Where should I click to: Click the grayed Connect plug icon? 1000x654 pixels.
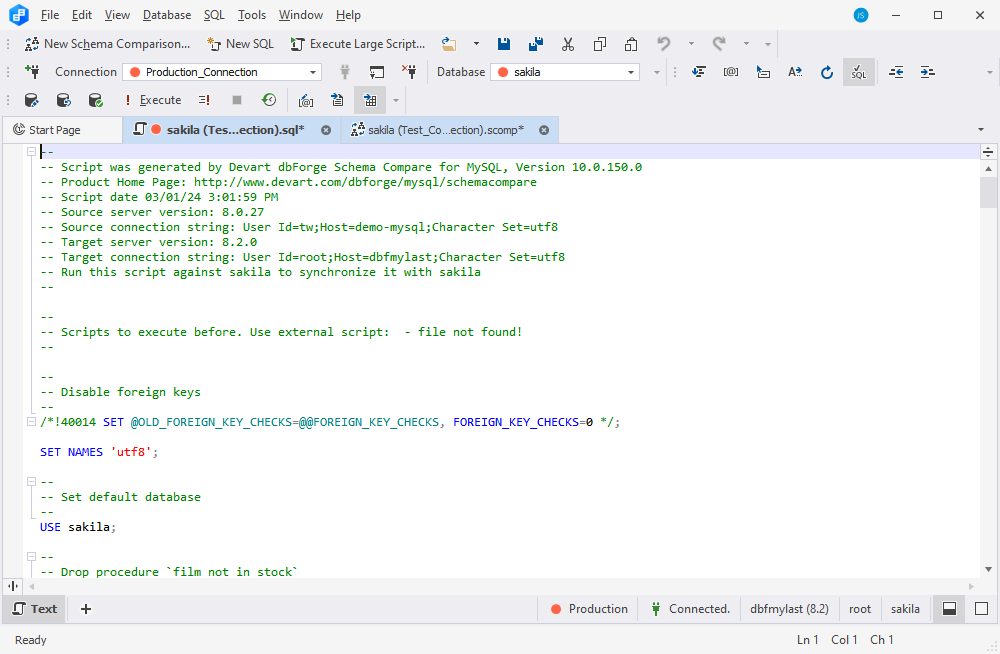pos(345,72)
